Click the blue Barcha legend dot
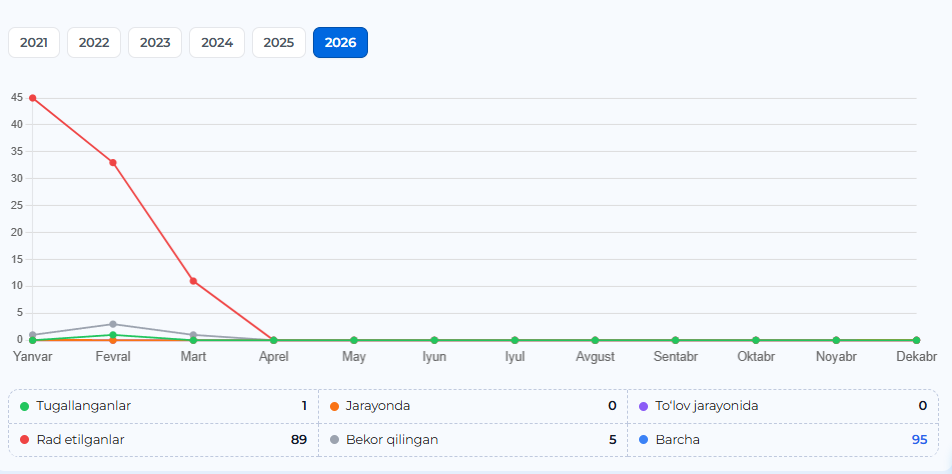This screenshot has width=952, height=474. (x=644, y=439)
